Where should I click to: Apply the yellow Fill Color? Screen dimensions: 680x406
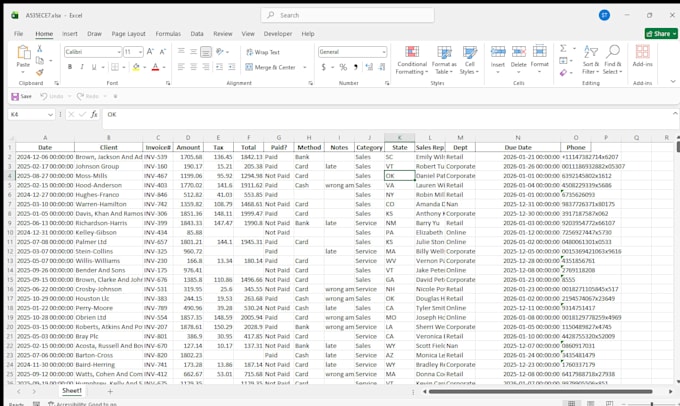(136, 67)
